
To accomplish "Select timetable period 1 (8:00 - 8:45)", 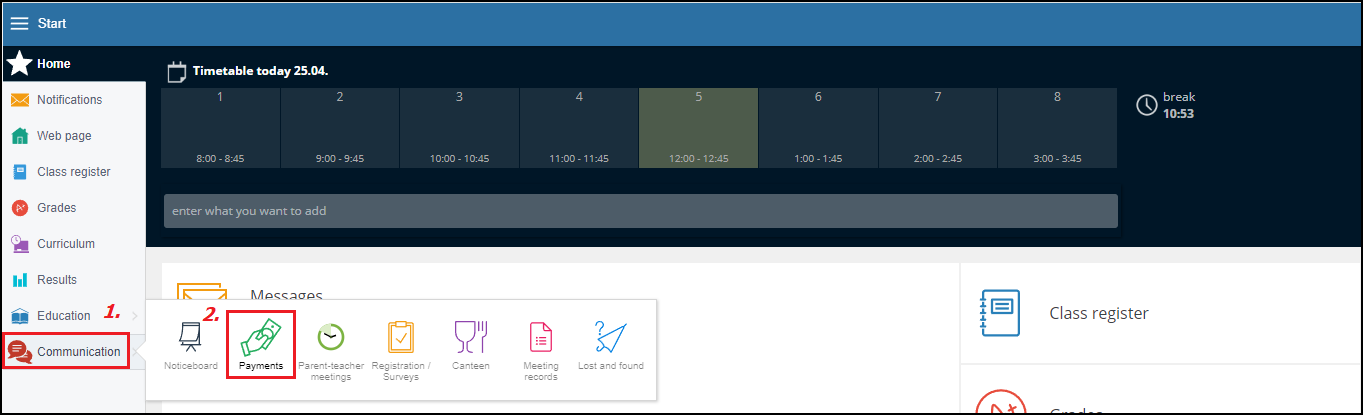I will (x=220, y=128).
